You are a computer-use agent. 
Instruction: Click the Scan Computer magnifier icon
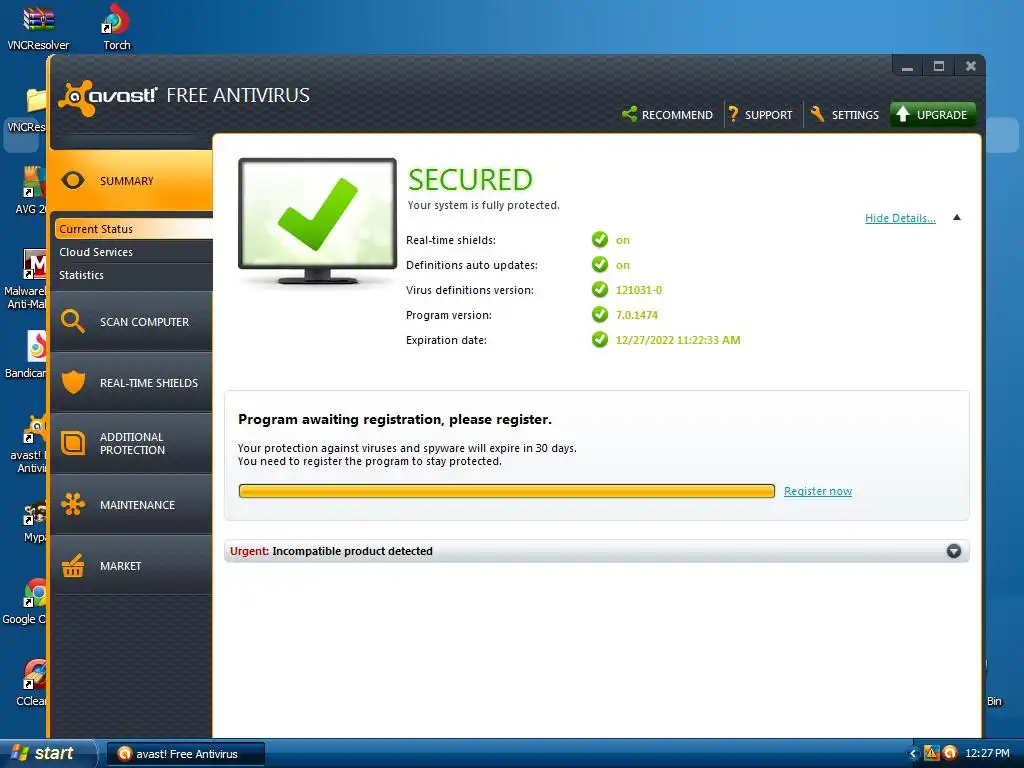pos(72,321)
